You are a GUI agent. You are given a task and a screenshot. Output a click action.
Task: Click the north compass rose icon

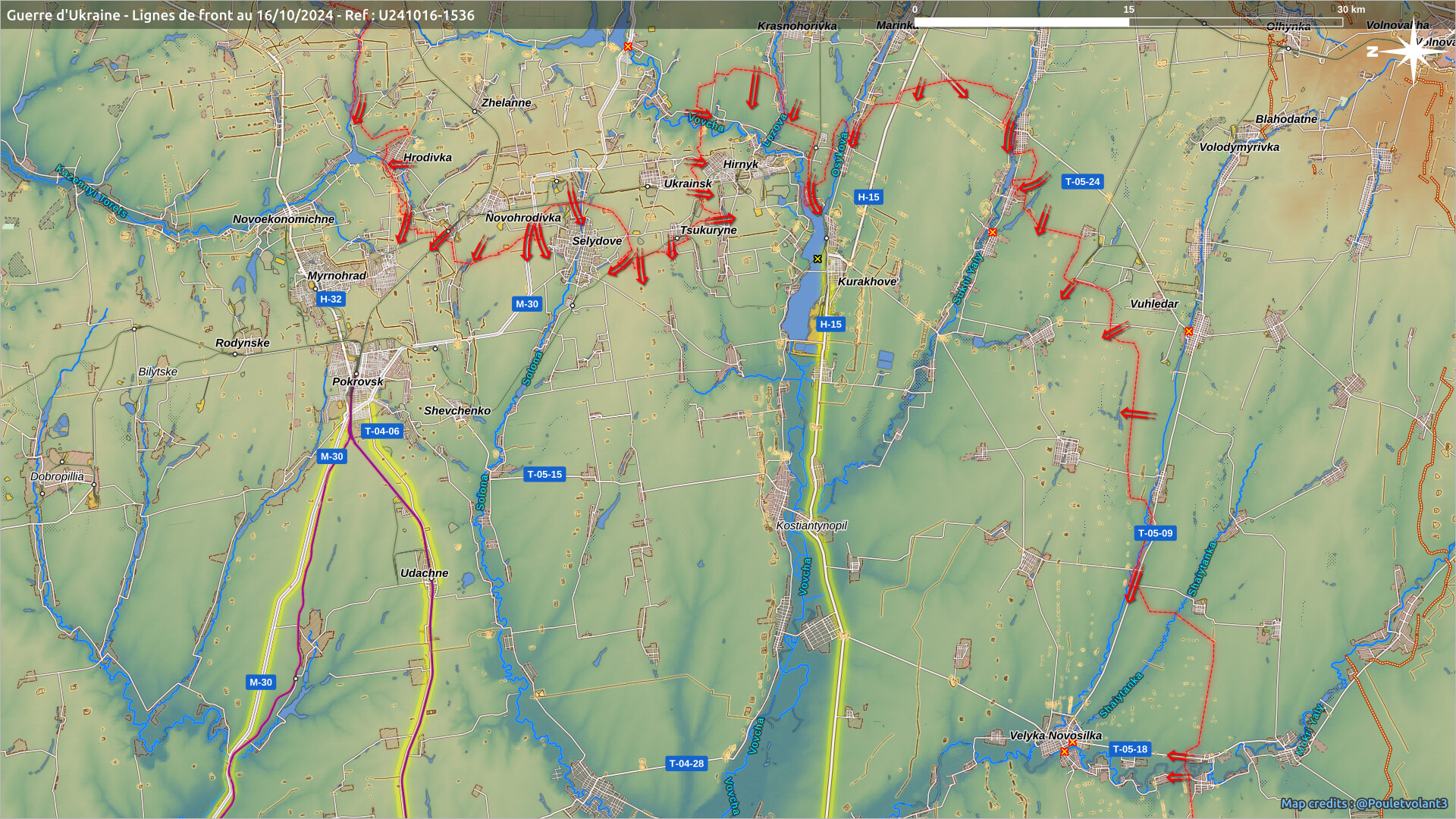(1412, 53)
